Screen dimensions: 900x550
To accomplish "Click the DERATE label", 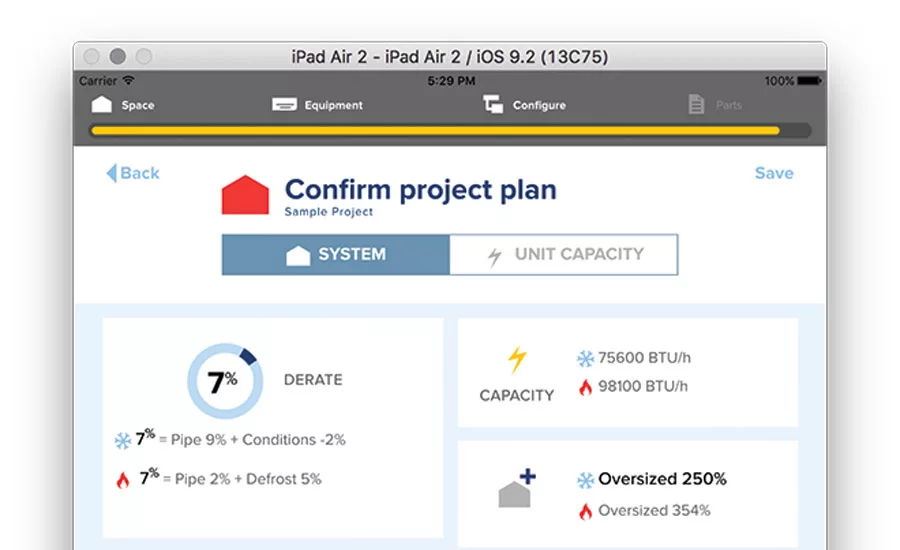I will pos(313,379).
